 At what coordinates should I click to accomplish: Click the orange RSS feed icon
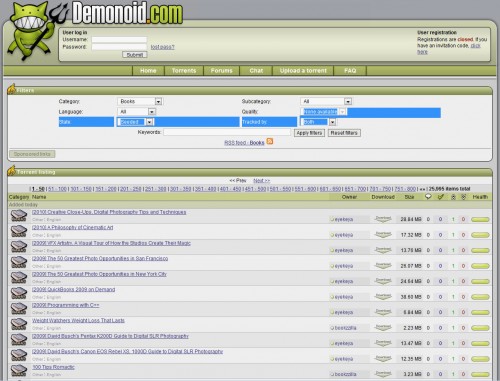270,142
